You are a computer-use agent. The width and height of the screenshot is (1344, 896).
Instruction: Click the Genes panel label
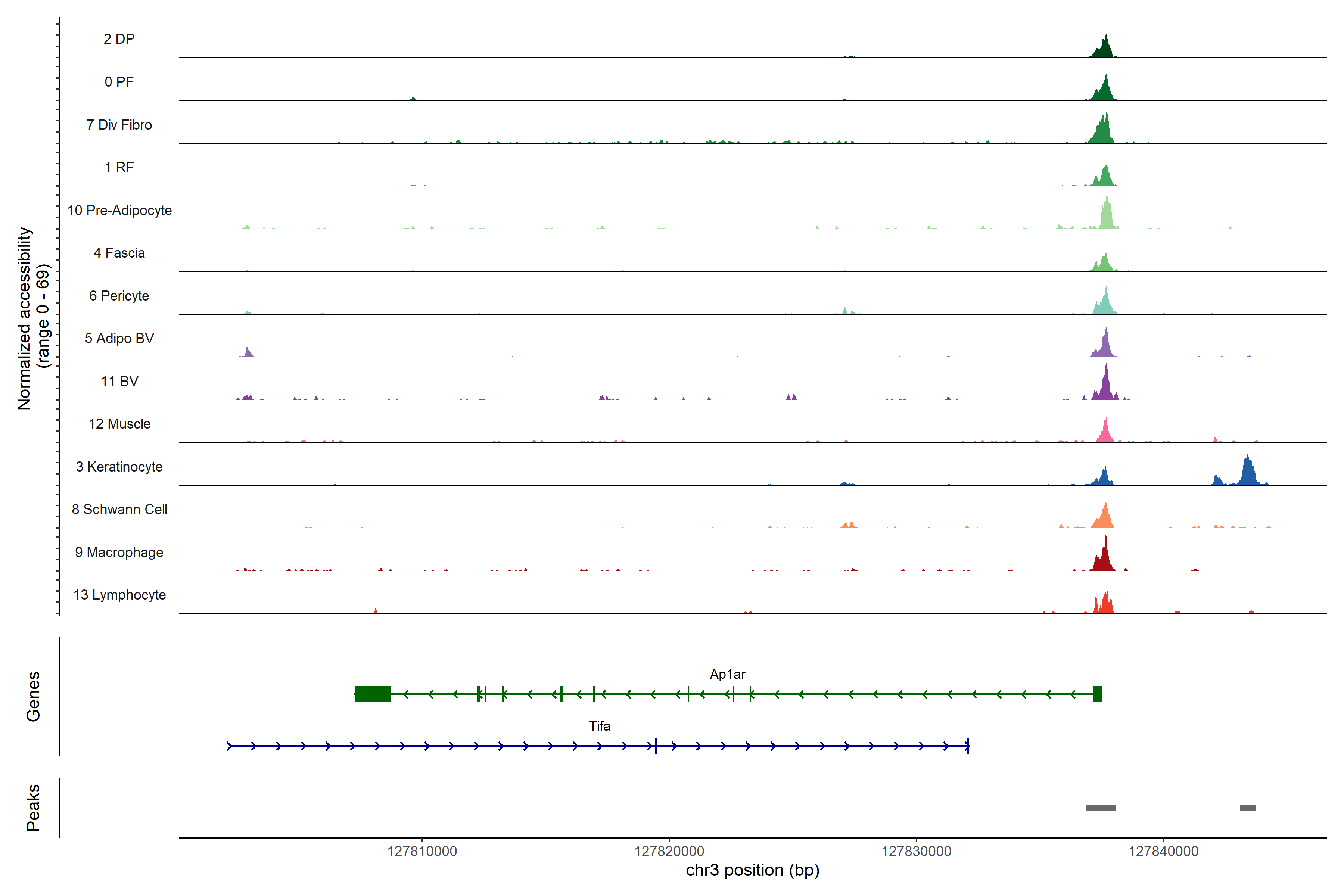click(33, 696)
